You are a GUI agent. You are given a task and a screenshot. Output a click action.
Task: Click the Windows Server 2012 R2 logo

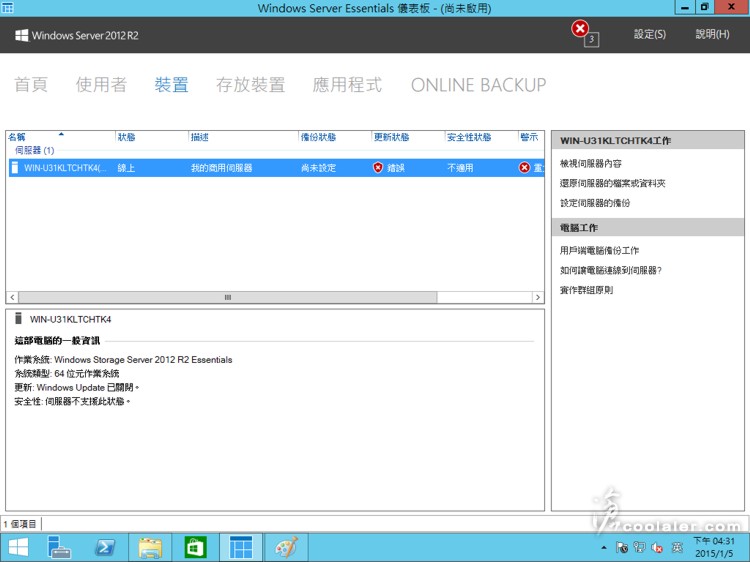tap(77, 35)
